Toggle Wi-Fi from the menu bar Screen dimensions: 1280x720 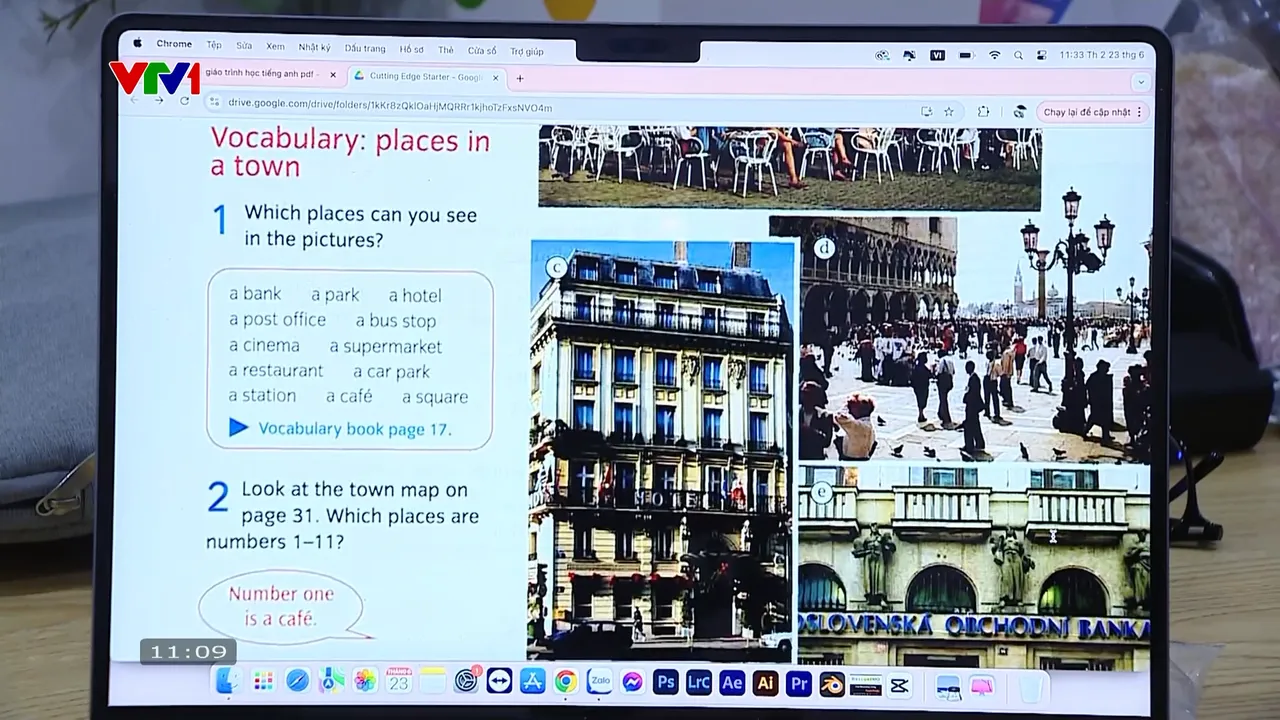tap(994, 55)
